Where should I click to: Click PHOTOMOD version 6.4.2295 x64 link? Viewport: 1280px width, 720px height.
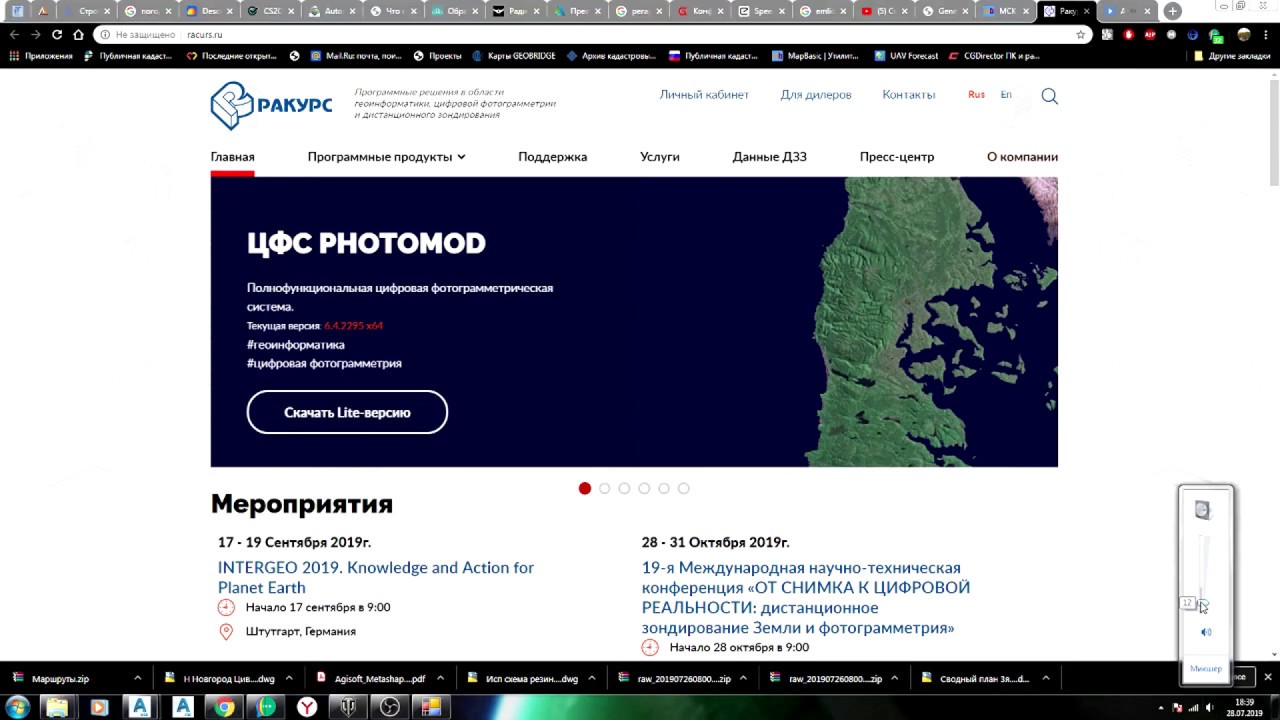click(x=353, y=326)
